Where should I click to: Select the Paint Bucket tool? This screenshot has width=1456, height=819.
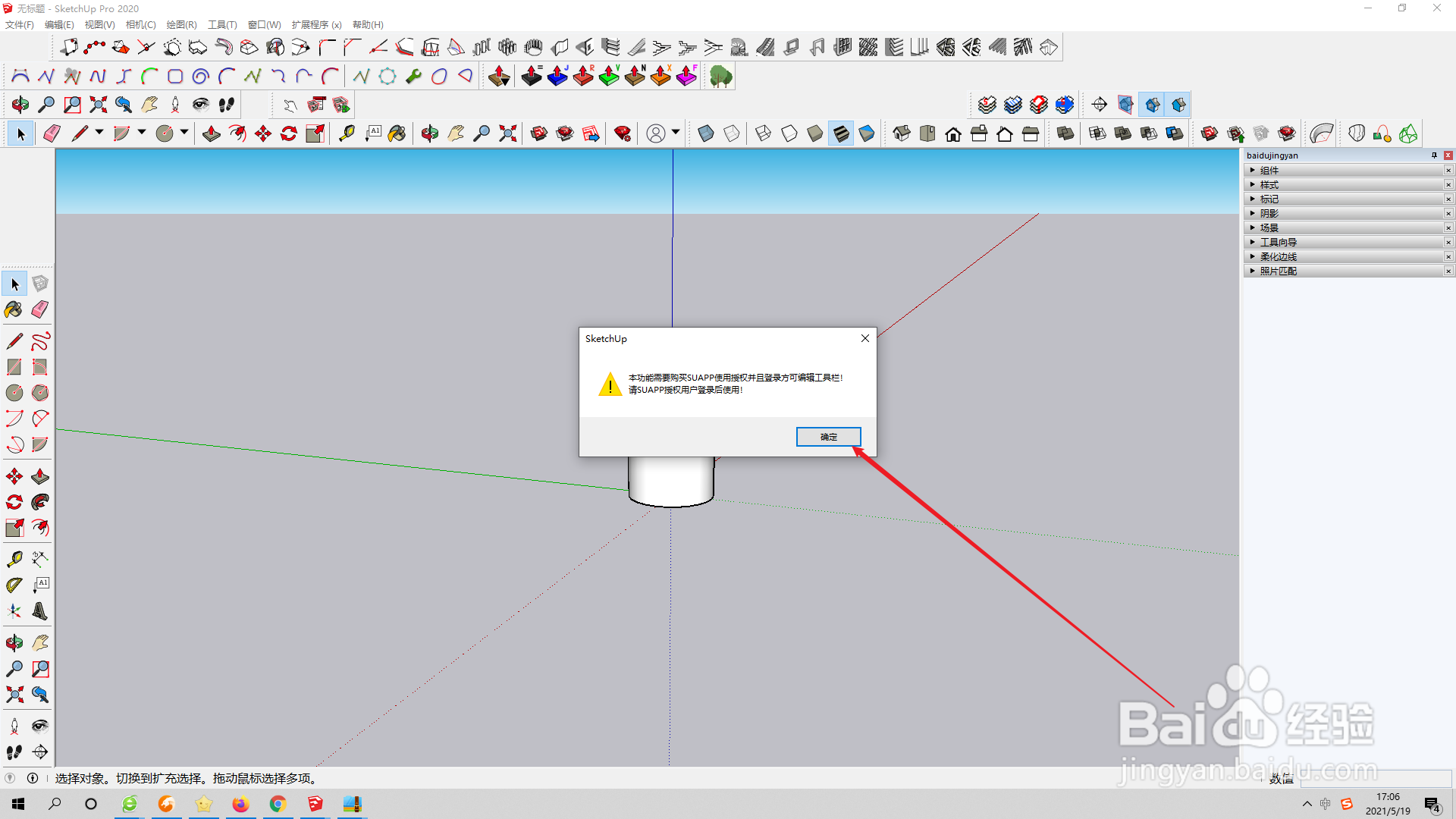coord(14,309)
